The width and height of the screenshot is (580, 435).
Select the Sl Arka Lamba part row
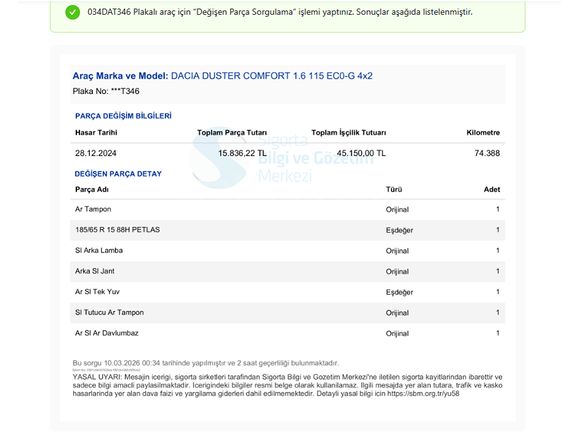pos(288,251)
